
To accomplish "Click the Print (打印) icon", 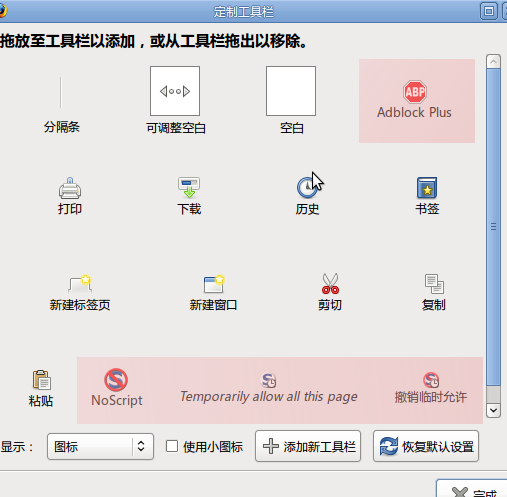I will [70, 188].
